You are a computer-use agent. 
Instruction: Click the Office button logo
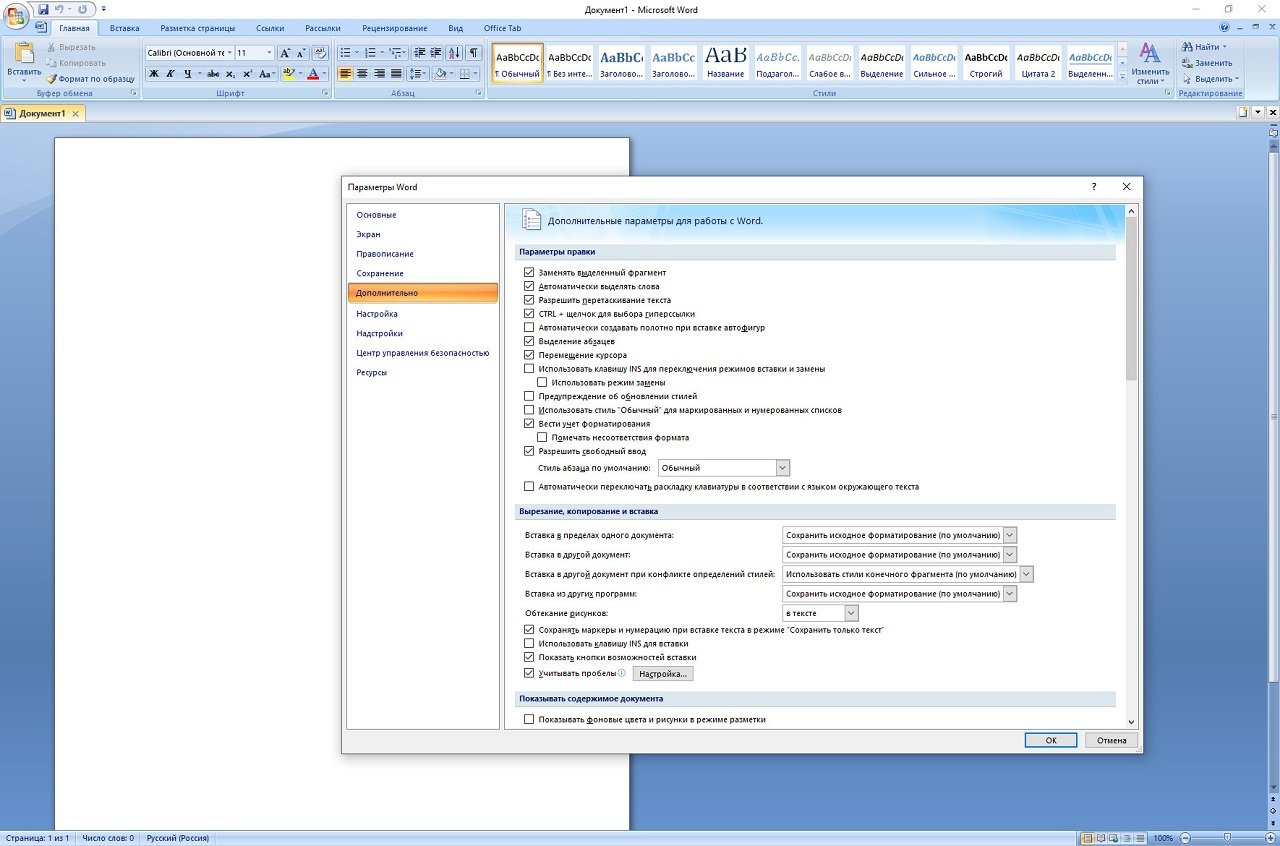16,16
